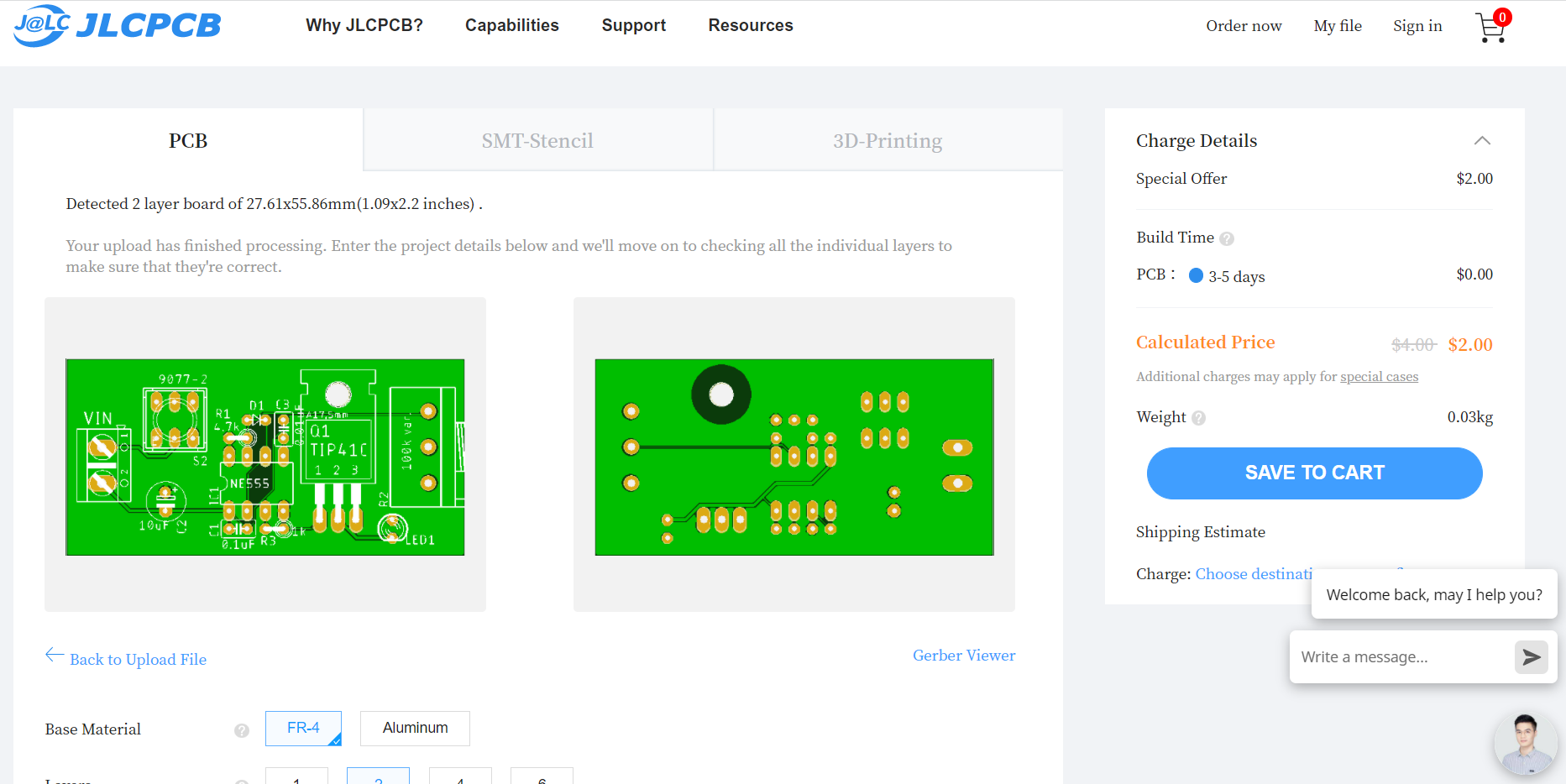Click the Build Time help icon
This screenshot has height=784, width=1566.
[x=1227, y=238]
